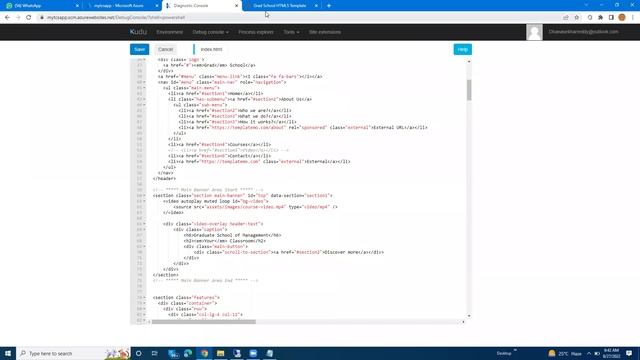Save the index.html file
Viewport: 640px width, 360px height.
tap(139, 49)
